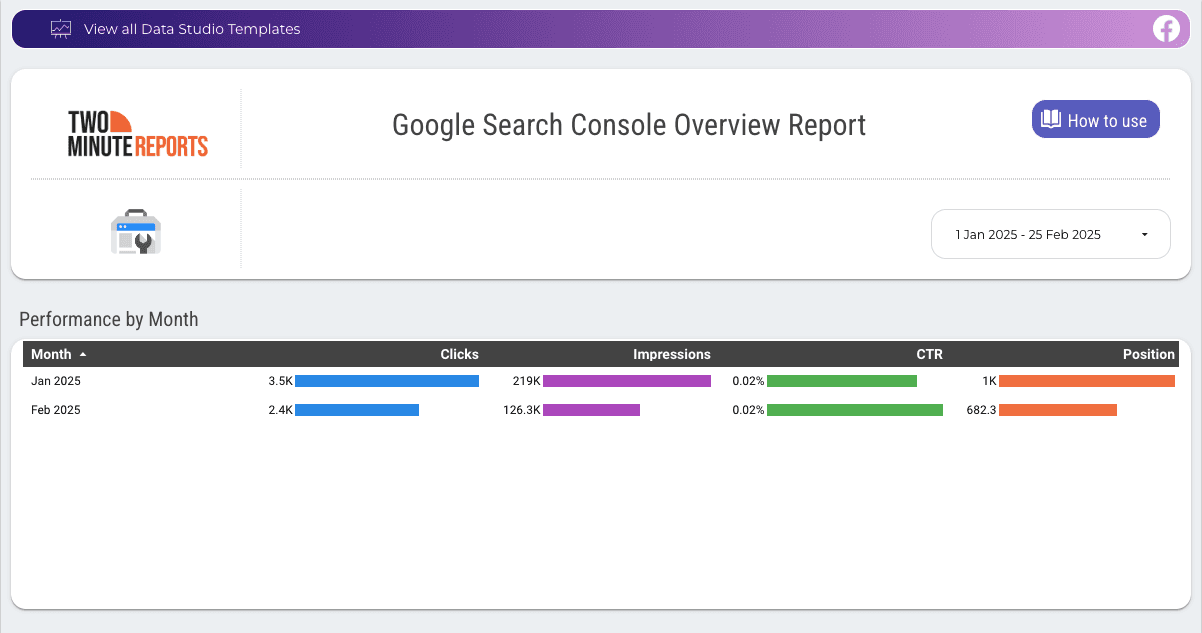Click the blue Jan 2025 clicks bar
This screenshot has width=1202, height=633.
387,381
